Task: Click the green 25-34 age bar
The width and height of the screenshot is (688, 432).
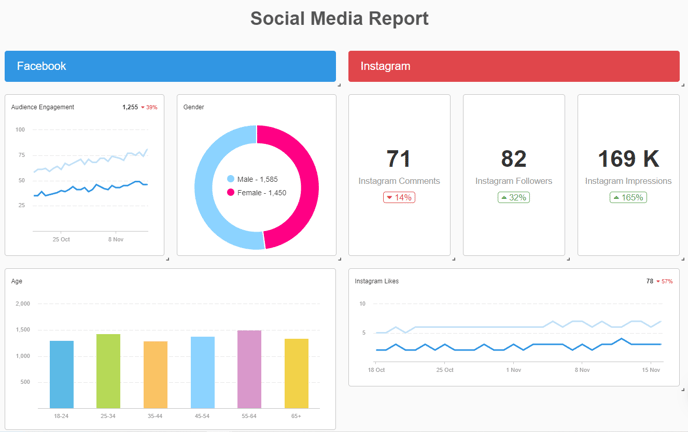Action: 108,371
